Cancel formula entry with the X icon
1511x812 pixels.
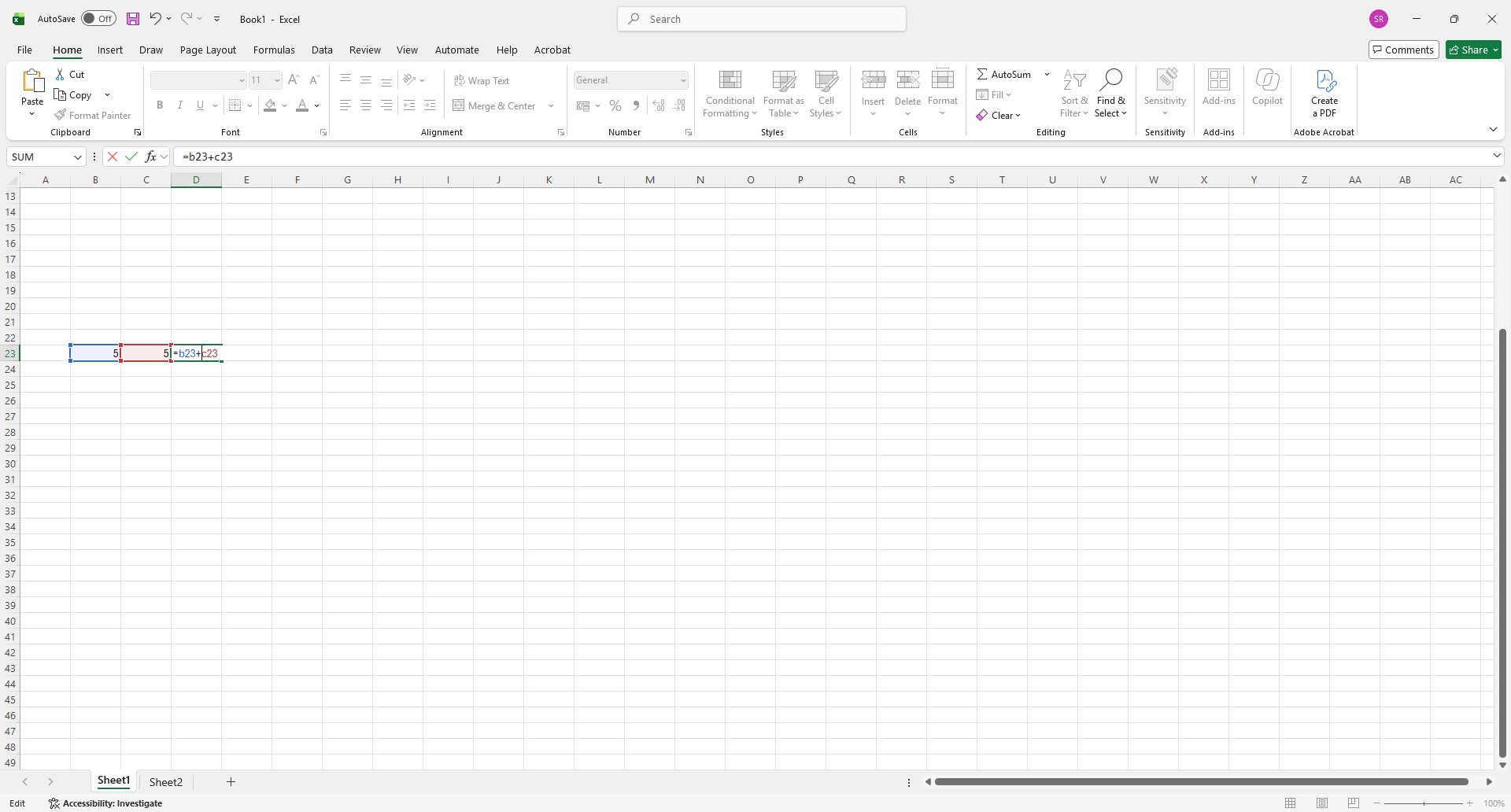pyautogui.click(x=113, y=157)
